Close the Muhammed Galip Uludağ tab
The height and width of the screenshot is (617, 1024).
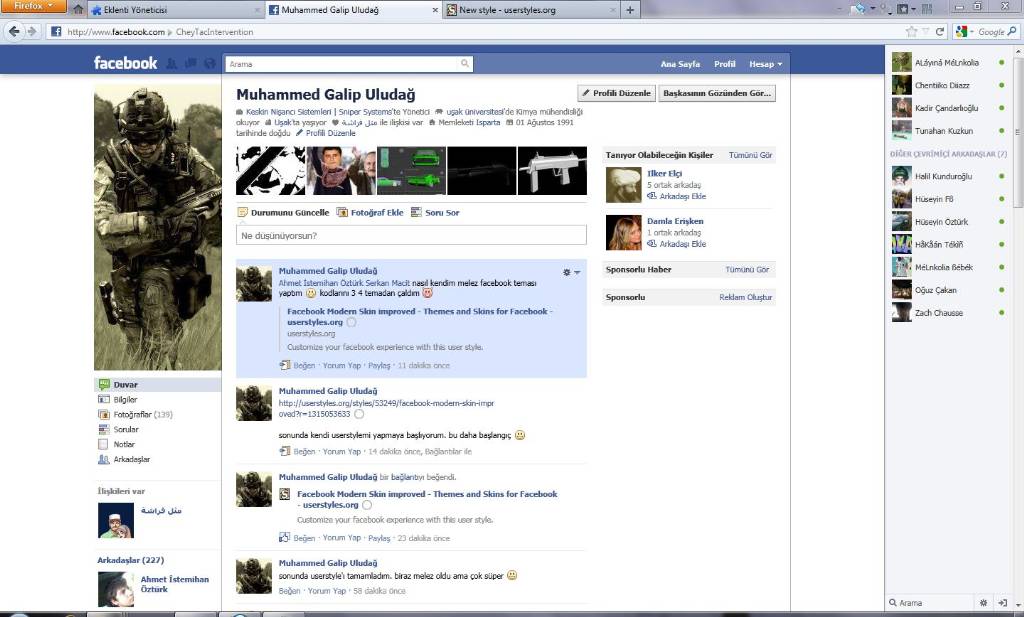point(436,10)
